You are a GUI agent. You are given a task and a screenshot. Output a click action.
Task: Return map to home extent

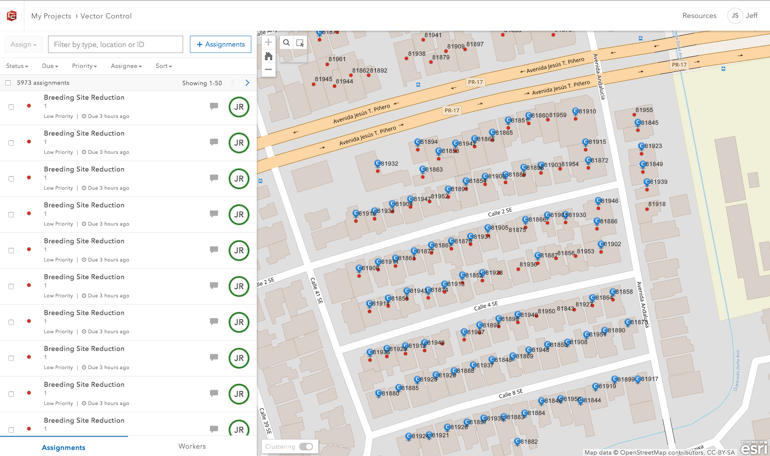coord(268,56)
